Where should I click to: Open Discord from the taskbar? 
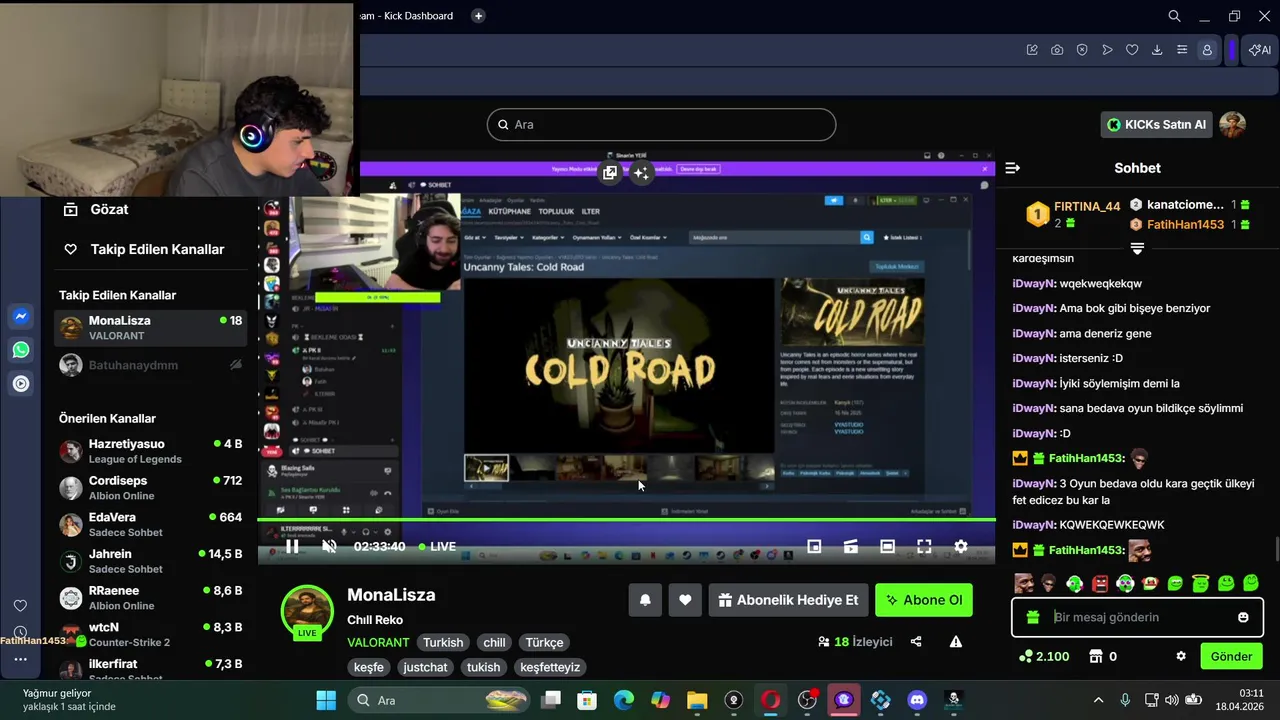(x=917, y=700)
